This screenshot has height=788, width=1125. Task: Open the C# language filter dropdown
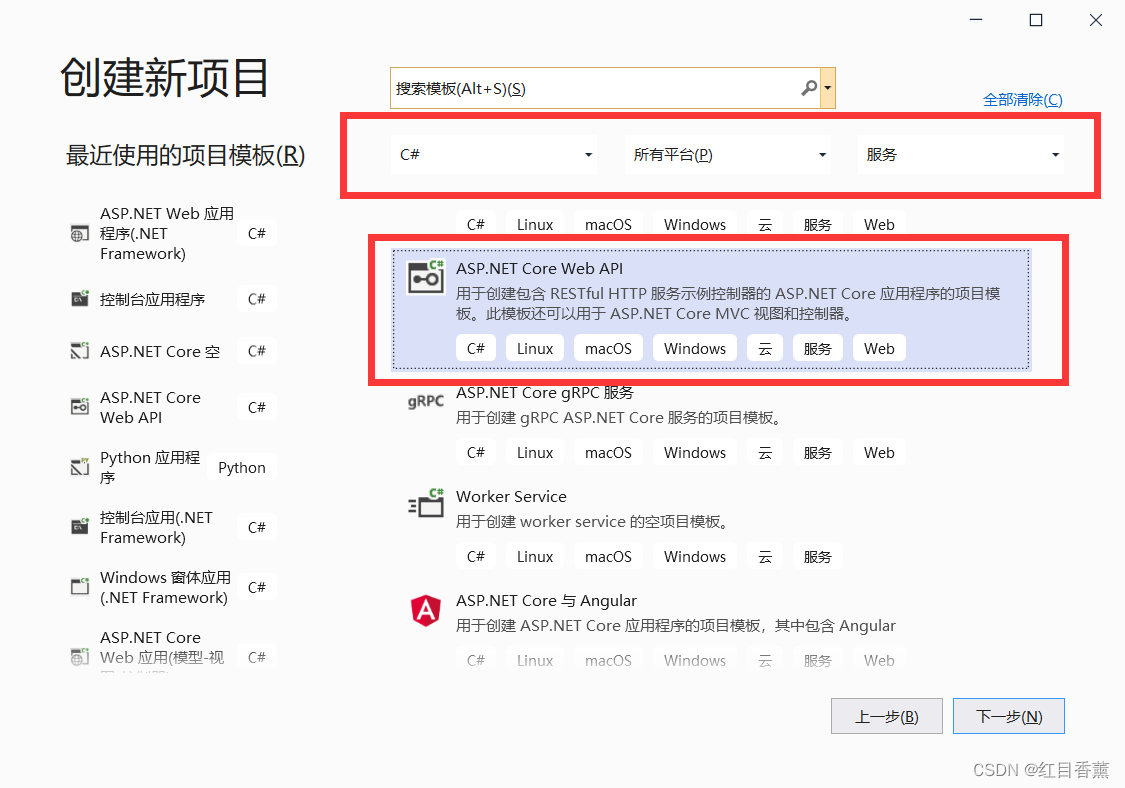[x=495, y=154]
